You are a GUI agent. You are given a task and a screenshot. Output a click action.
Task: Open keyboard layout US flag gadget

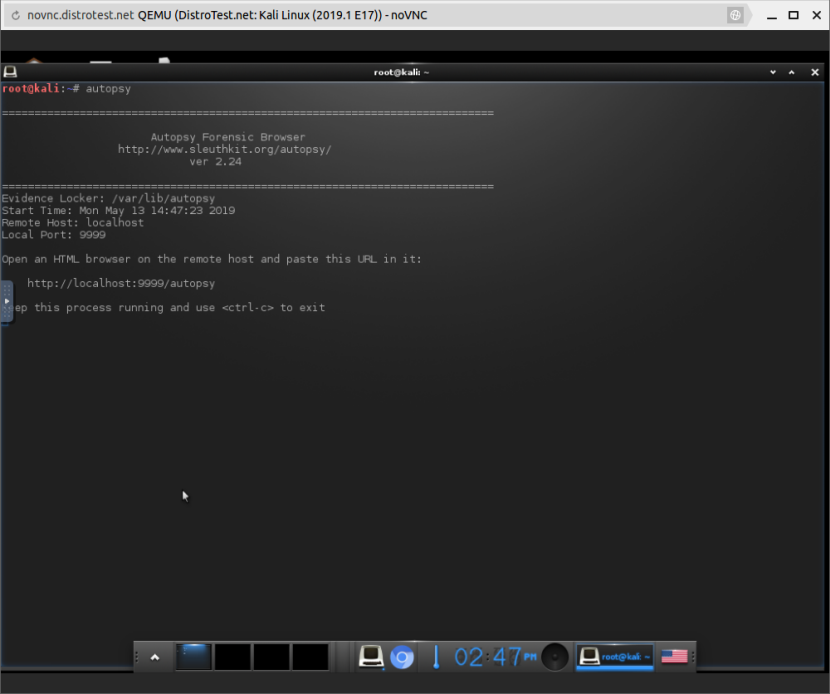pyautogui.click(x=674, y=656)
